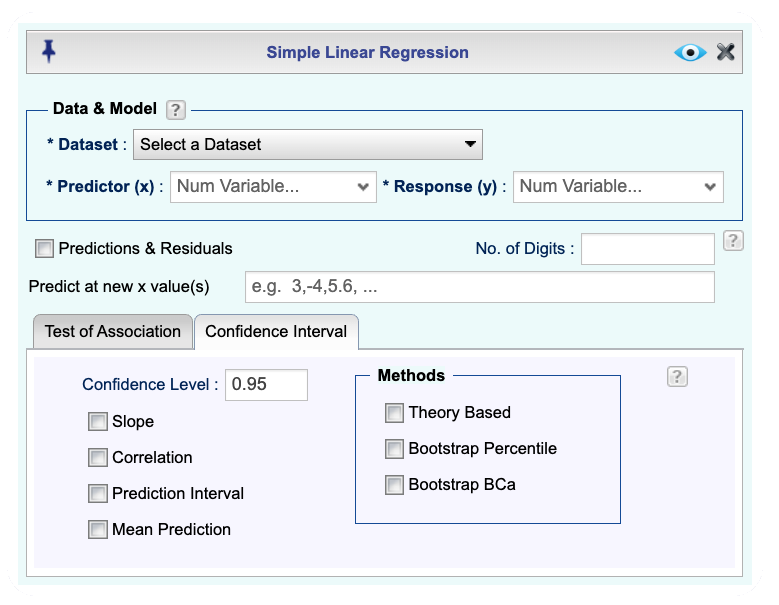Click the Simple Linear Regression title text
779x605 pixels.
[367, 52]
